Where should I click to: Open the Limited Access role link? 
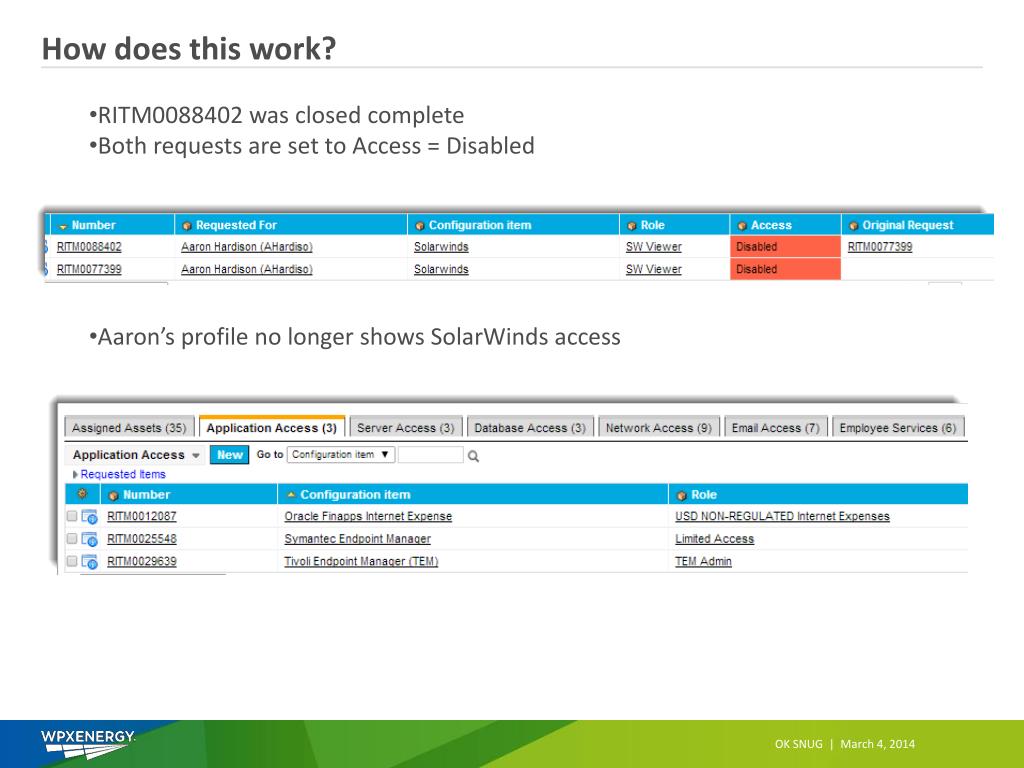click(x=714, y=539)
